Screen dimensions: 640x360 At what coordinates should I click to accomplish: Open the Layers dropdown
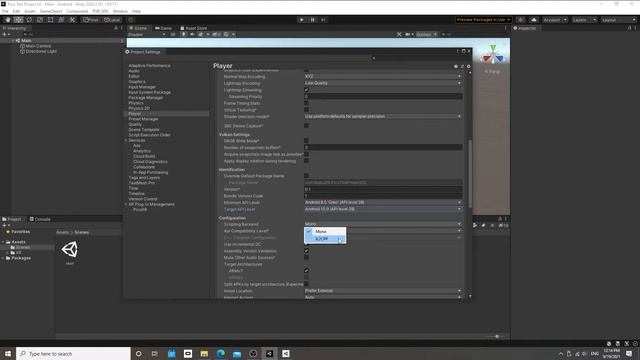(584, 20)
